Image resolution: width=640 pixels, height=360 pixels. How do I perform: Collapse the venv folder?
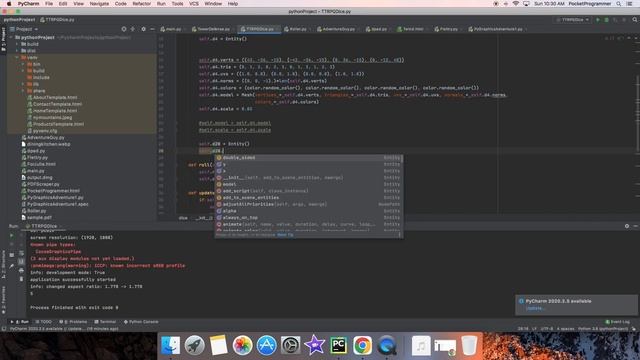(x=17, y=58)
